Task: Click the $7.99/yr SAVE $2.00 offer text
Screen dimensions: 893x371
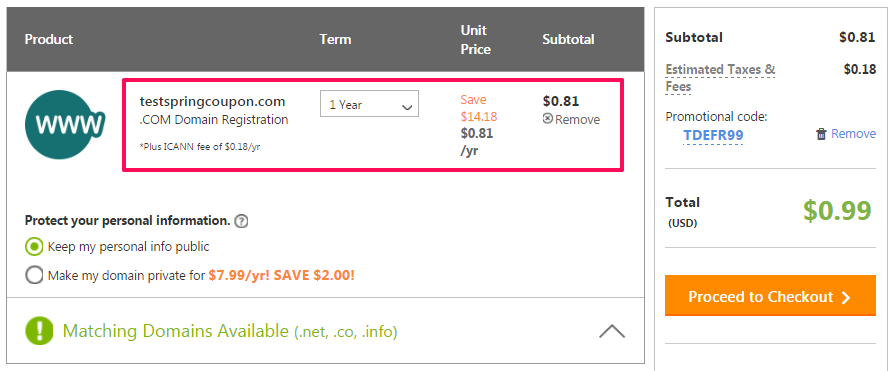Action: point(281,276)
